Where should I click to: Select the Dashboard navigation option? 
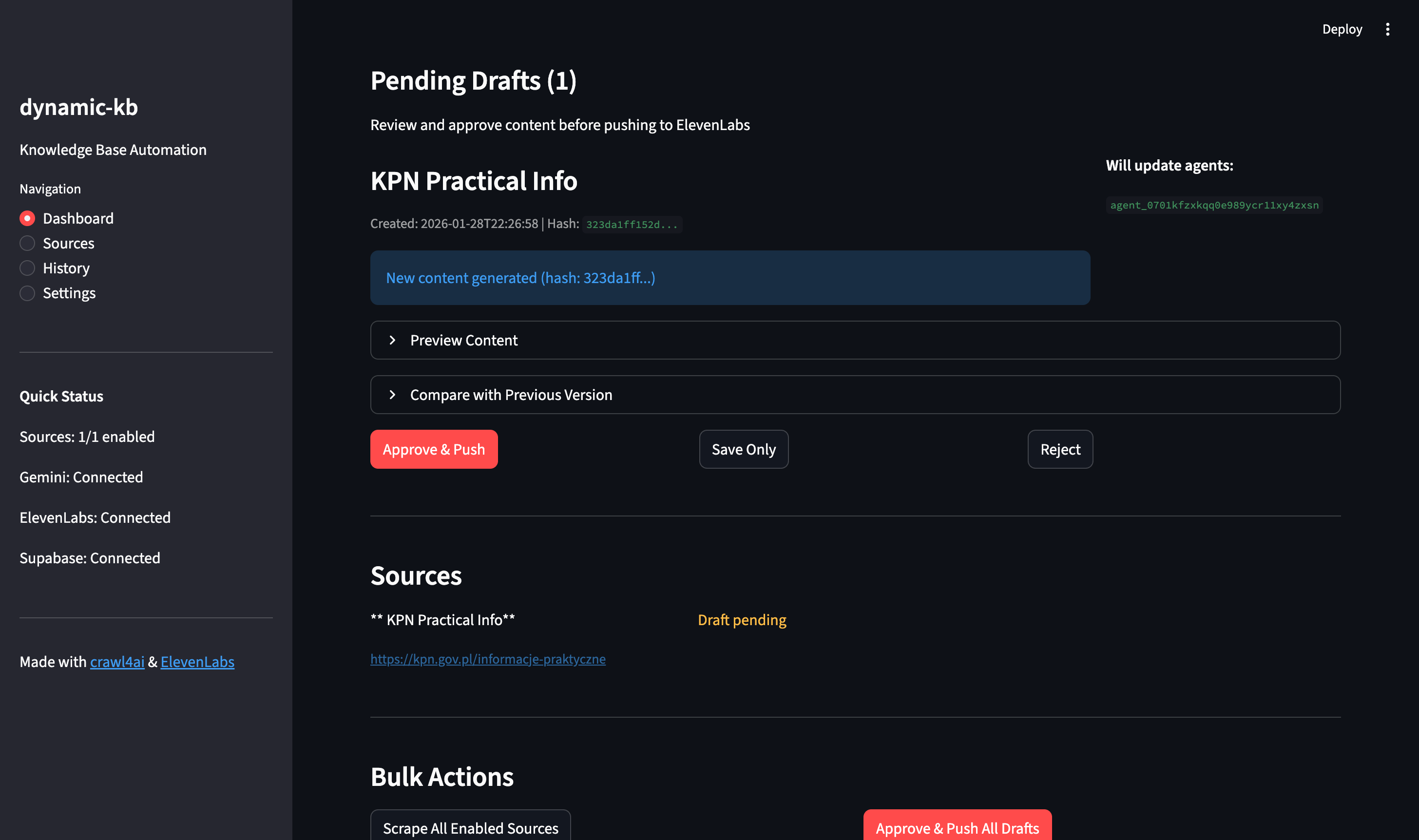tap(78, 218)
